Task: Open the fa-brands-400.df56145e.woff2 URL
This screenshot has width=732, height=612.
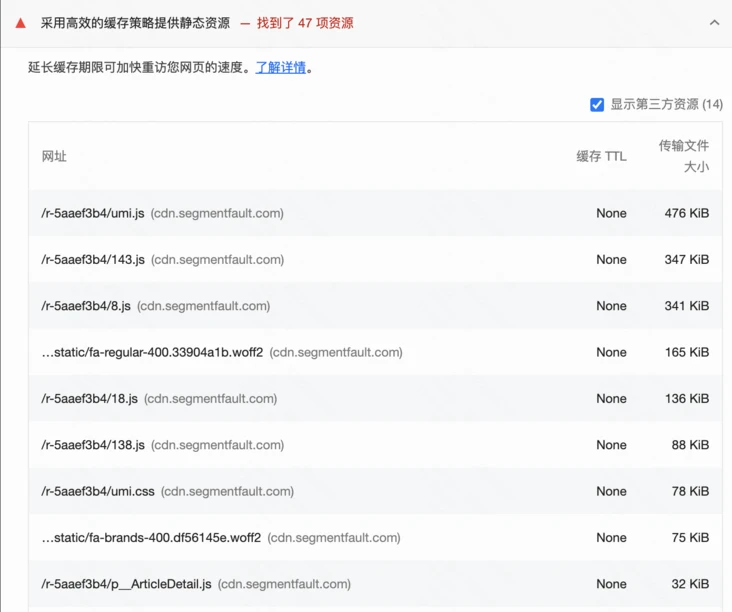Action: click(x=151, y=537)
